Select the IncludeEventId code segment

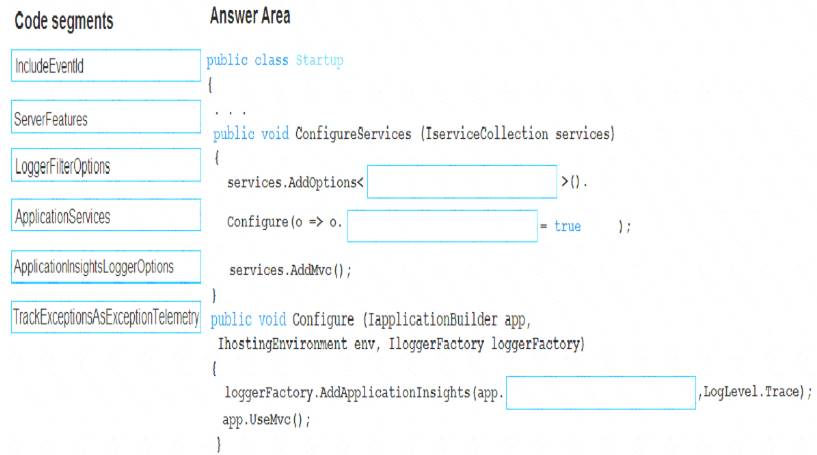[x=106, y=66]
